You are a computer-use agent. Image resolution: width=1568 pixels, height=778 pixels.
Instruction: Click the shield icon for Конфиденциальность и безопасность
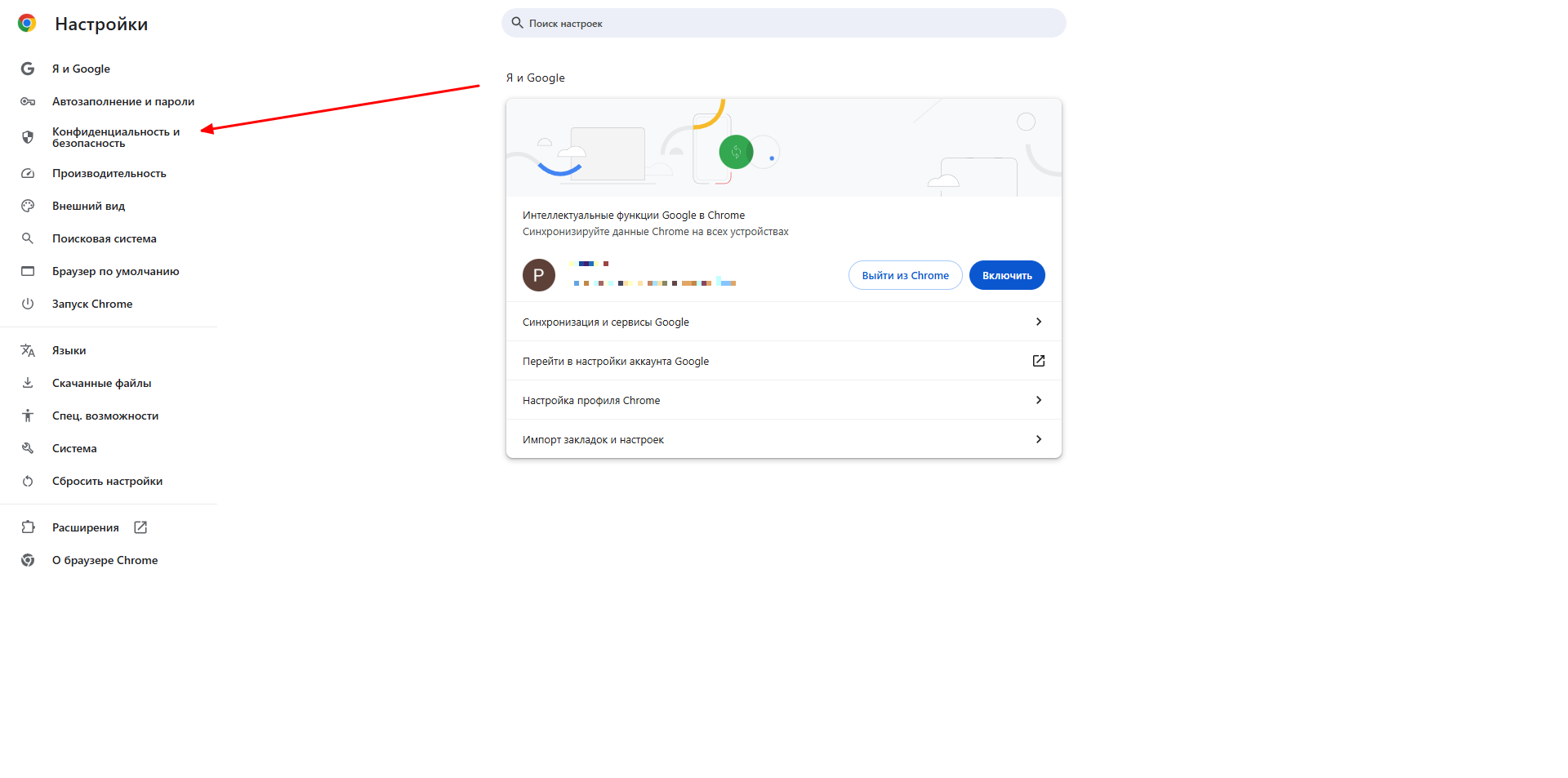pyautogui.click(x=28, y=137)
